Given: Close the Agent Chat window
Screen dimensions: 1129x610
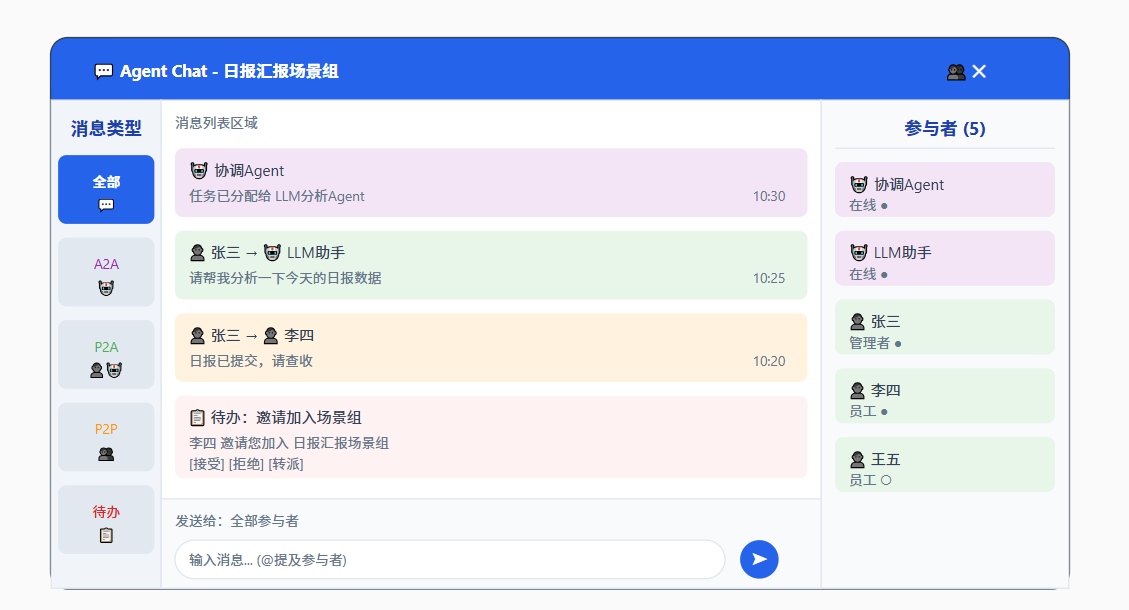Looking at the screenshot, I should [979, 71].
